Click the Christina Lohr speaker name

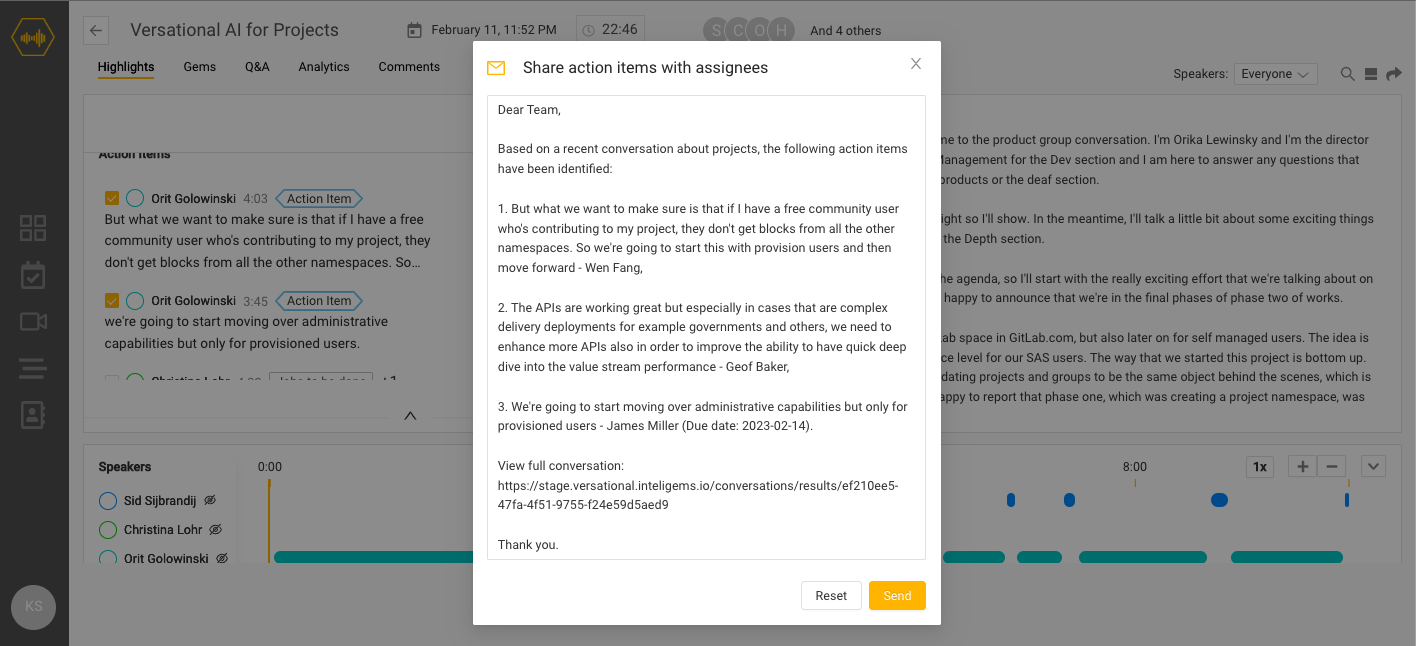(x=163, y=530)
